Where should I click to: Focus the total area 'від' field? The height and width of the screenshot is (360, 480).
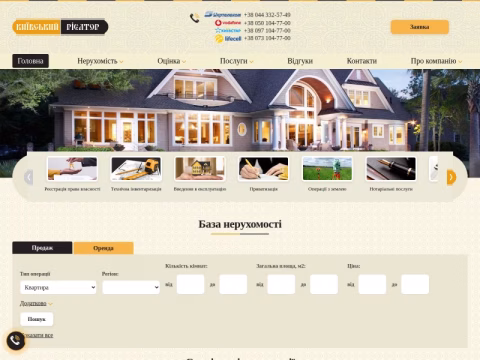[281, 284]
